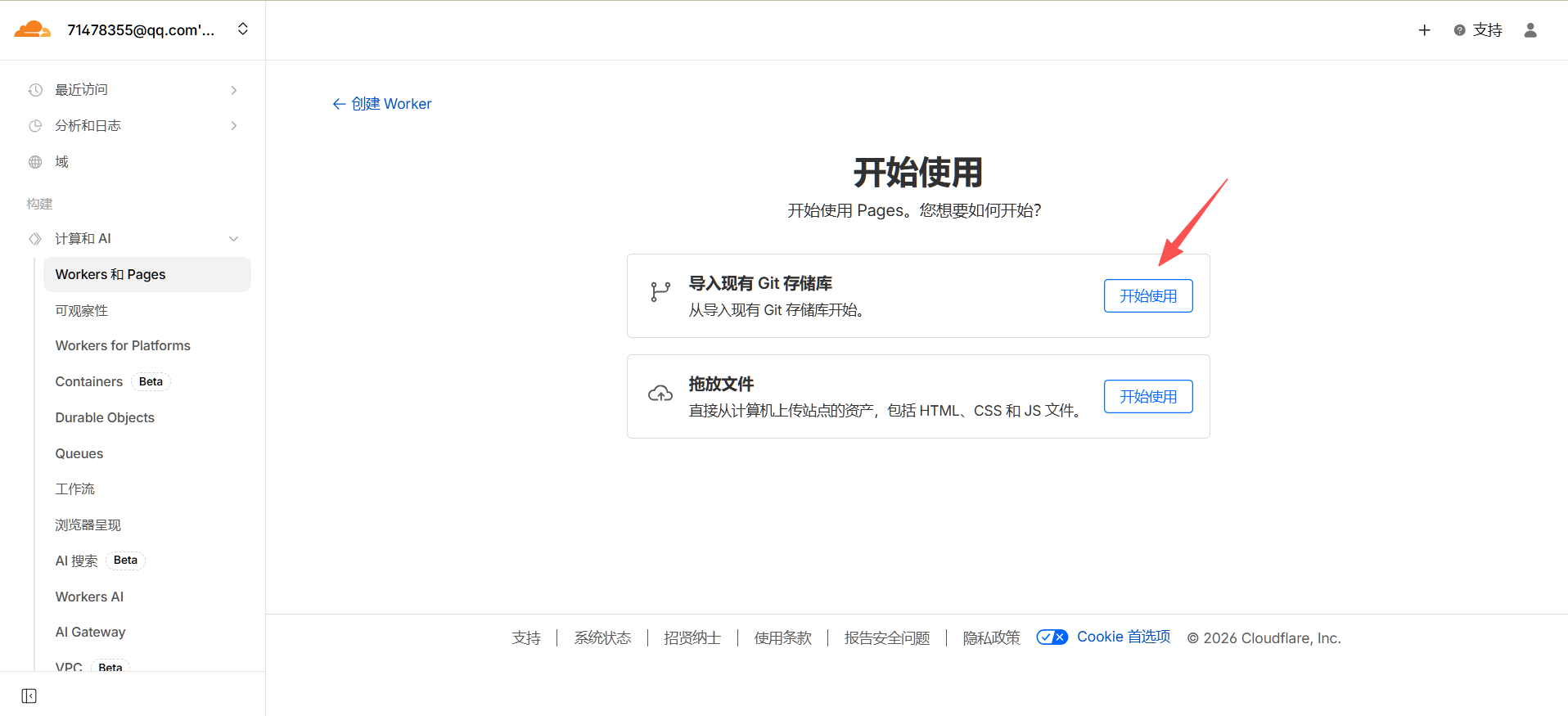Collapse sidebar with bottom panel icon
The height and width of the screenshot is (716, 1568).
(29, 696)
